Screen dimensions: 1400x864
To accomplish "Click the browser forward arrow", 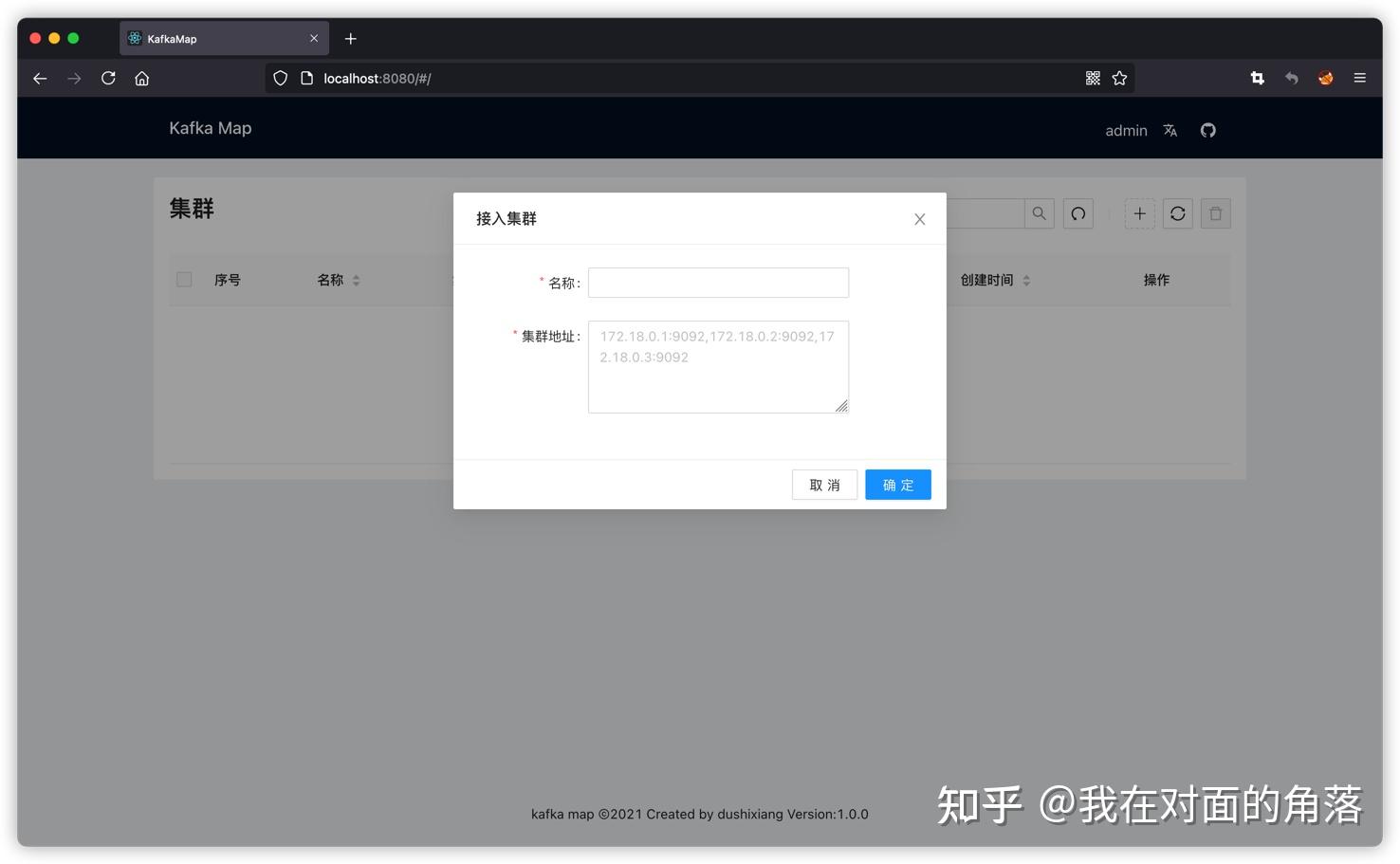I will tap(74, 79).
